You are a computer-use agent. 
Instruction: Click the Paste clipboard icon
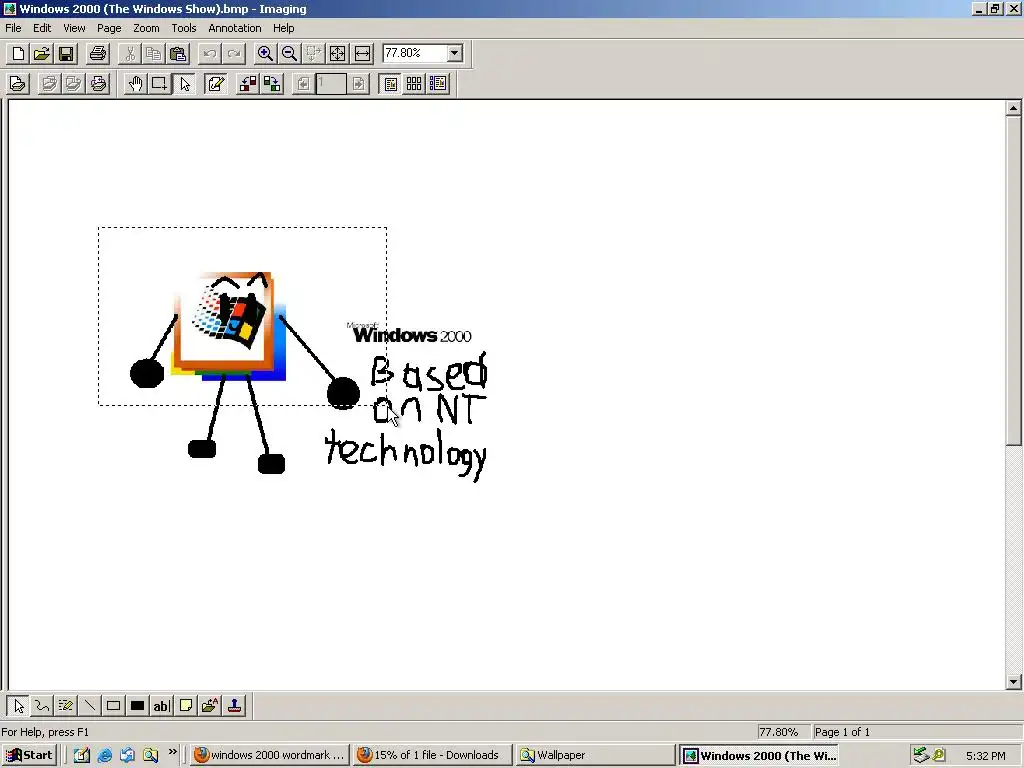(x=178, y=54)
